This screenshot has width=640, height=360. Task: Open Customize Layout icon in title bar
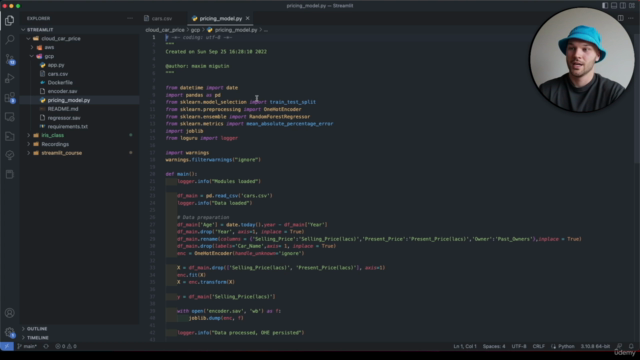(x=632, y=6)
